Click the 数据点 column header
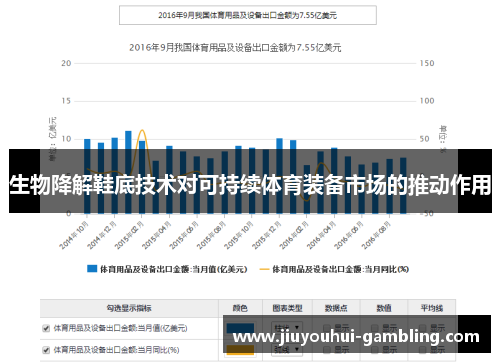This screenshot has width=500, height=362. click(x=336, y=308)
